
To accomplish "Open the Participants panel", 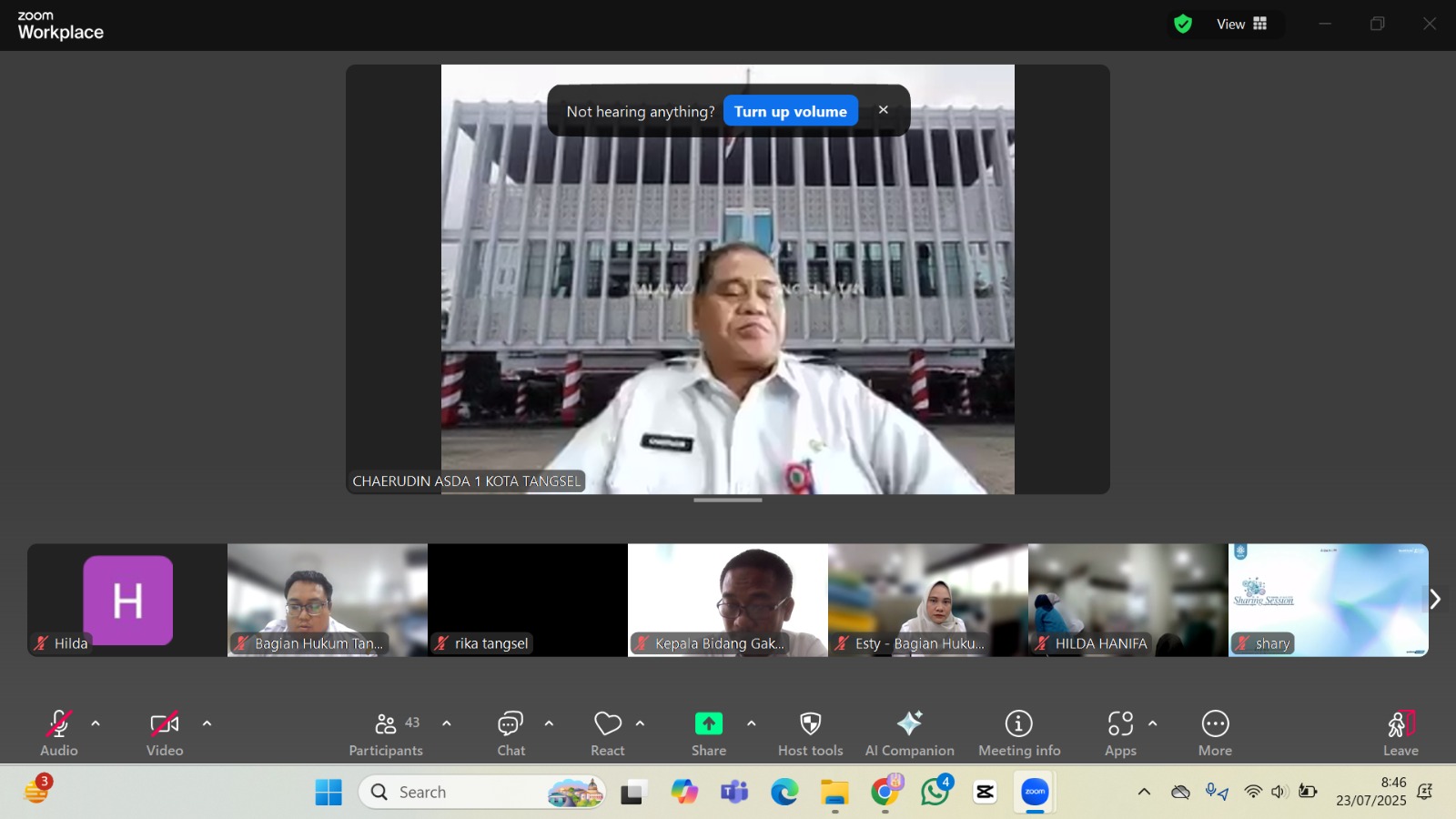I will tap(386, 733).
